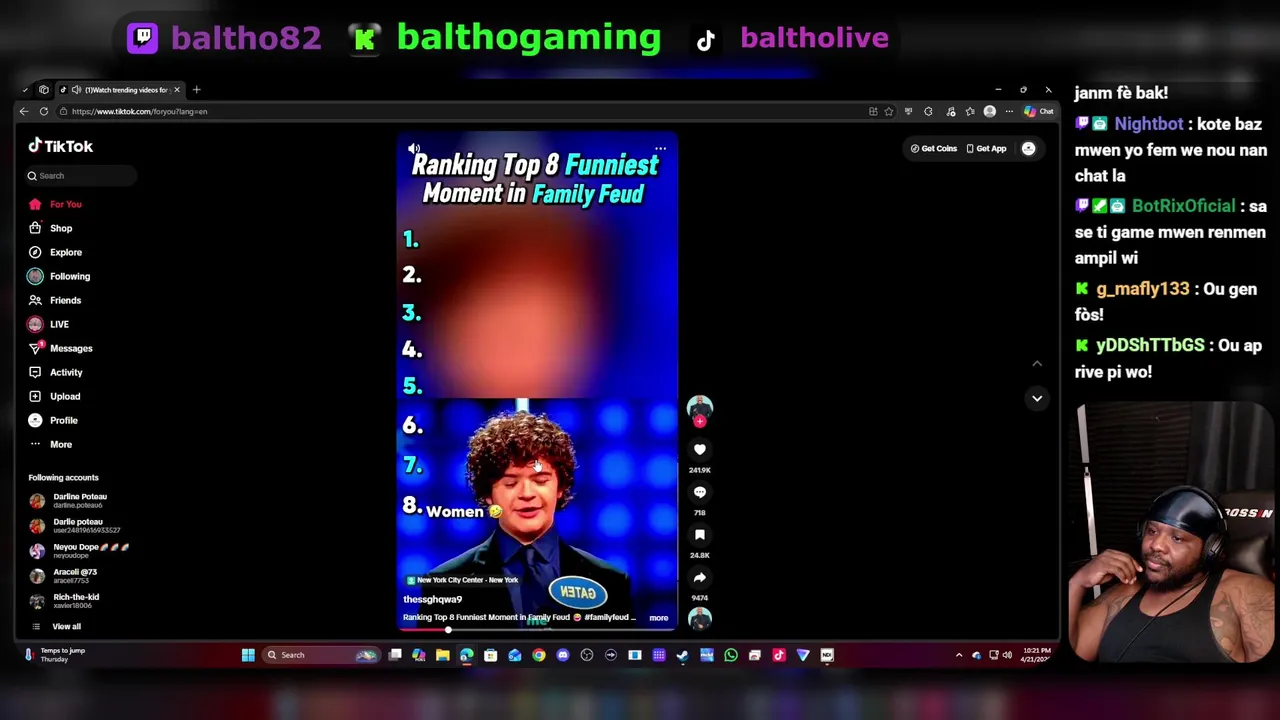Click the browser address bar
The width and height of the screenshot is (1280, 720).
pyautogui.click(x=460, y=112)
